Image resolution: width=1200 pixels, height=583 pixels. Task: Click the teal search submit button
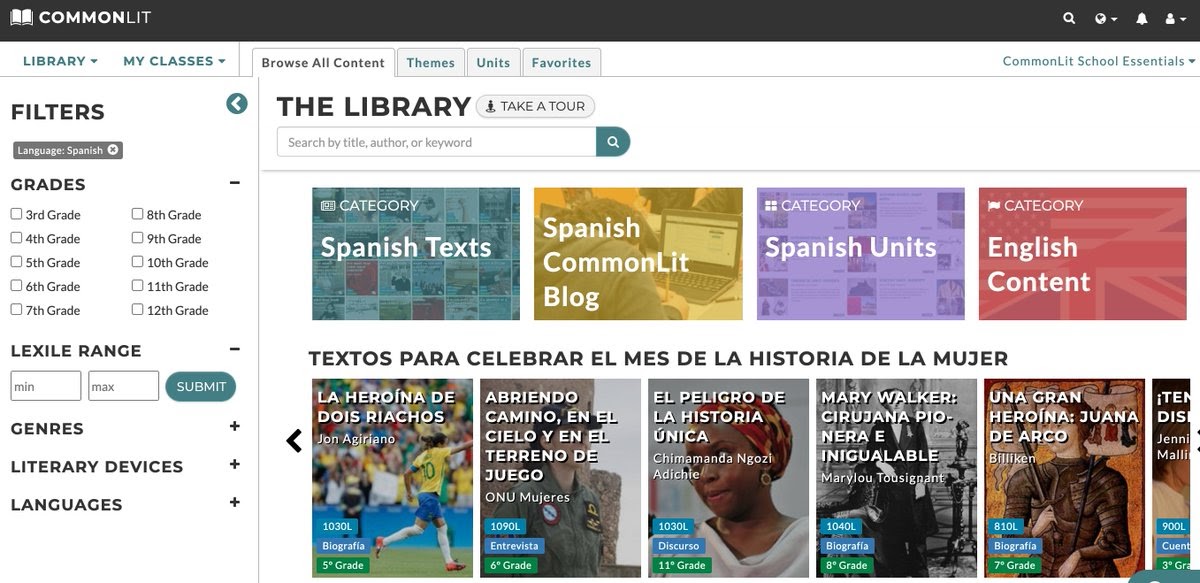point(613,142)
